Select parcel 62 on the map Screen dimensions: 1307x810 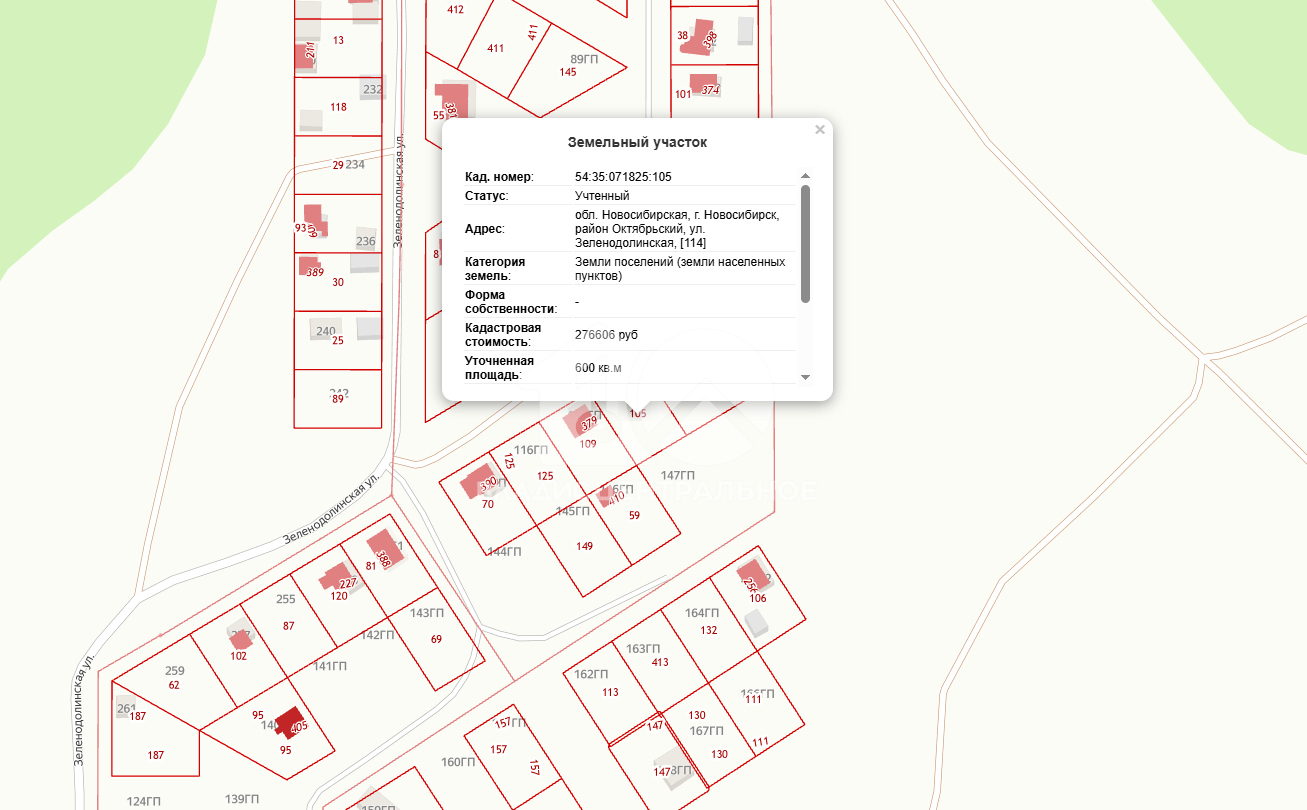coord(174,685)
